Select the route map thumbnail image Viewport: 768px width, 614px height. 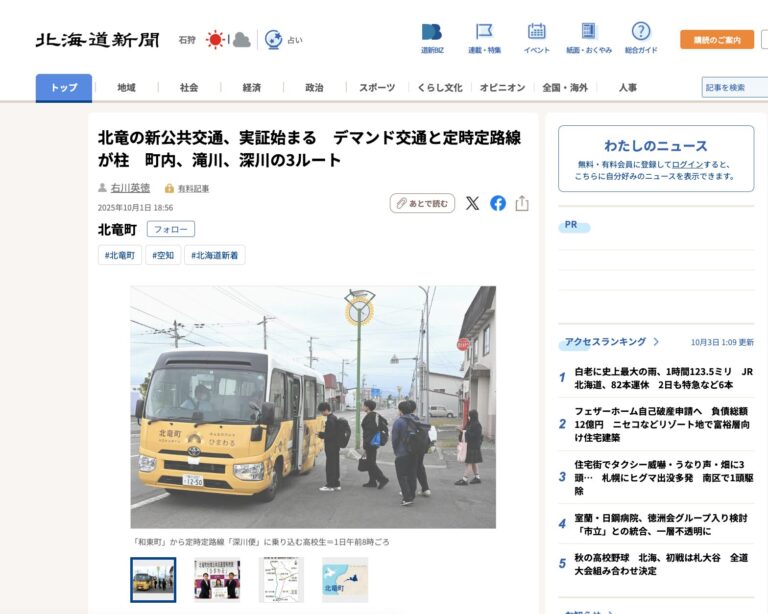[281, 579]
